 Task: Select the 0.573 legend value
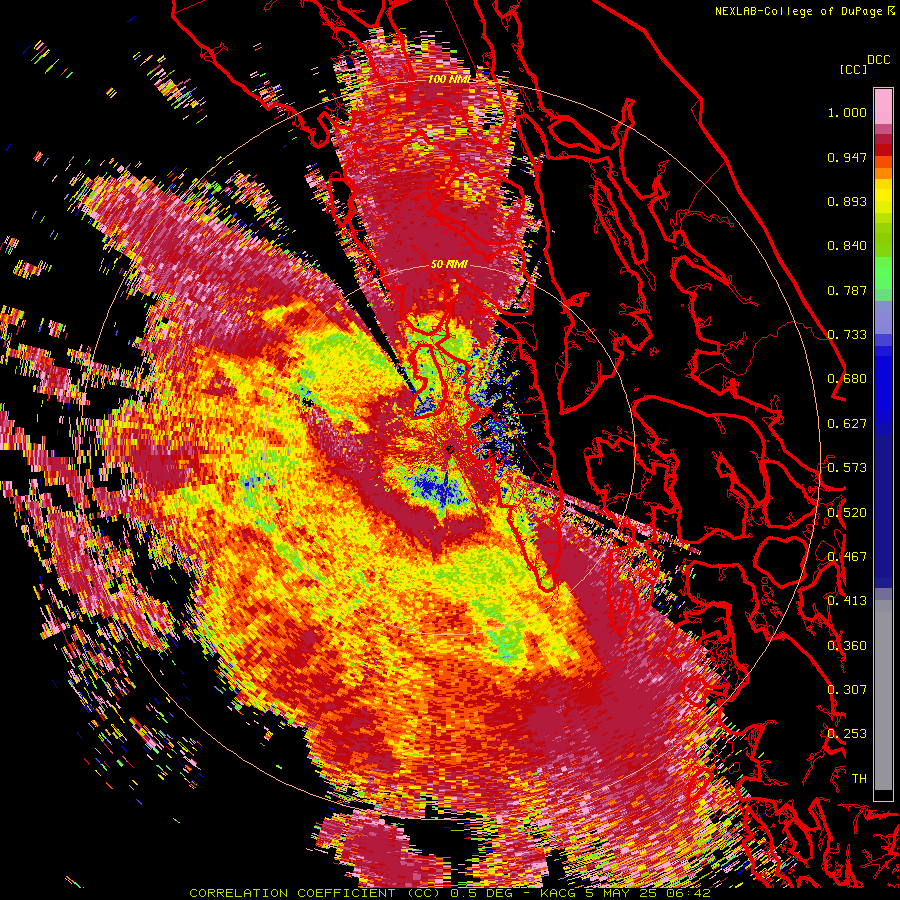click(x=847, y=468)
